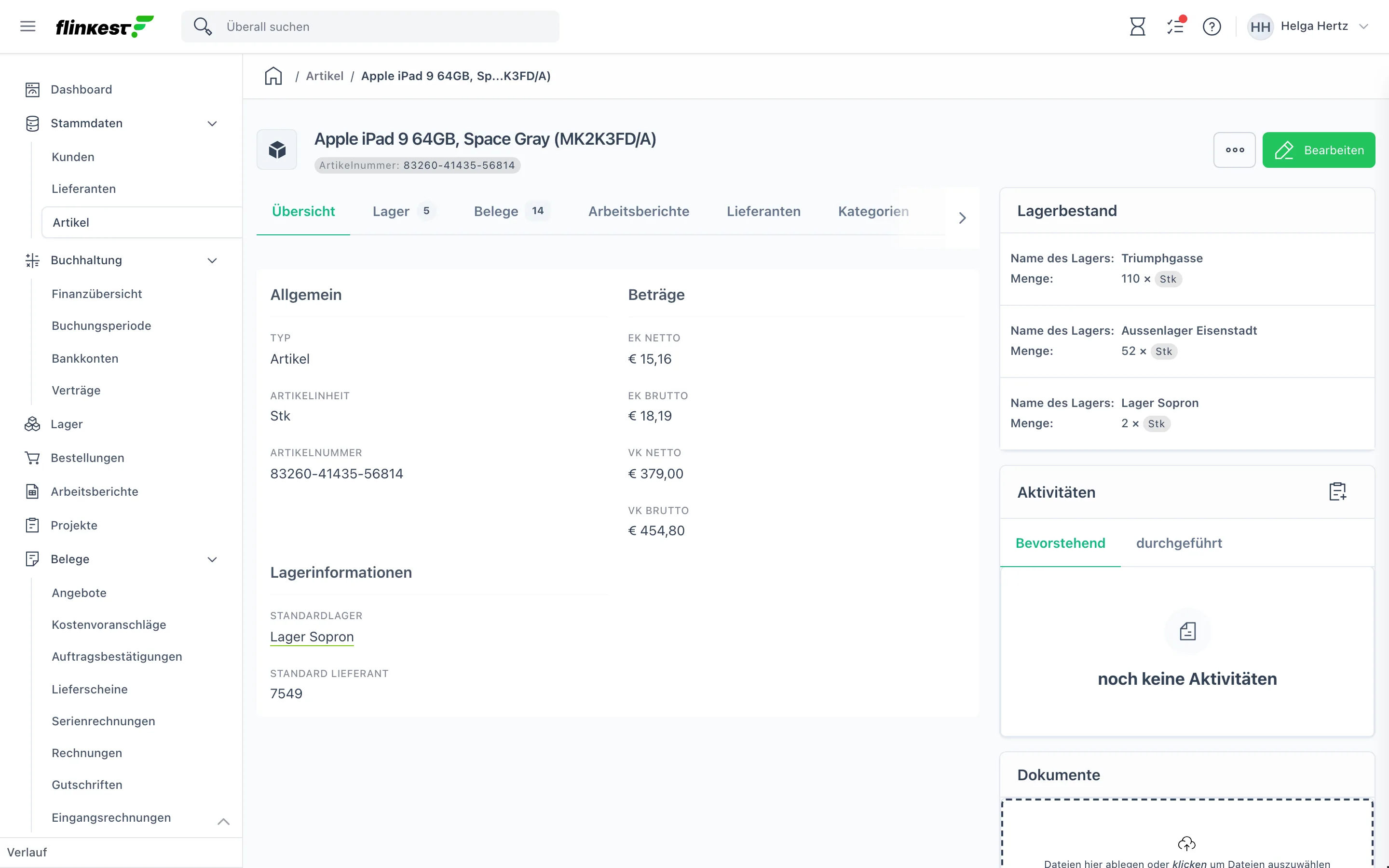Click the Dashboard sidebar icon
This screenshot has width=1389, height=868.
(x=32, y=90)
